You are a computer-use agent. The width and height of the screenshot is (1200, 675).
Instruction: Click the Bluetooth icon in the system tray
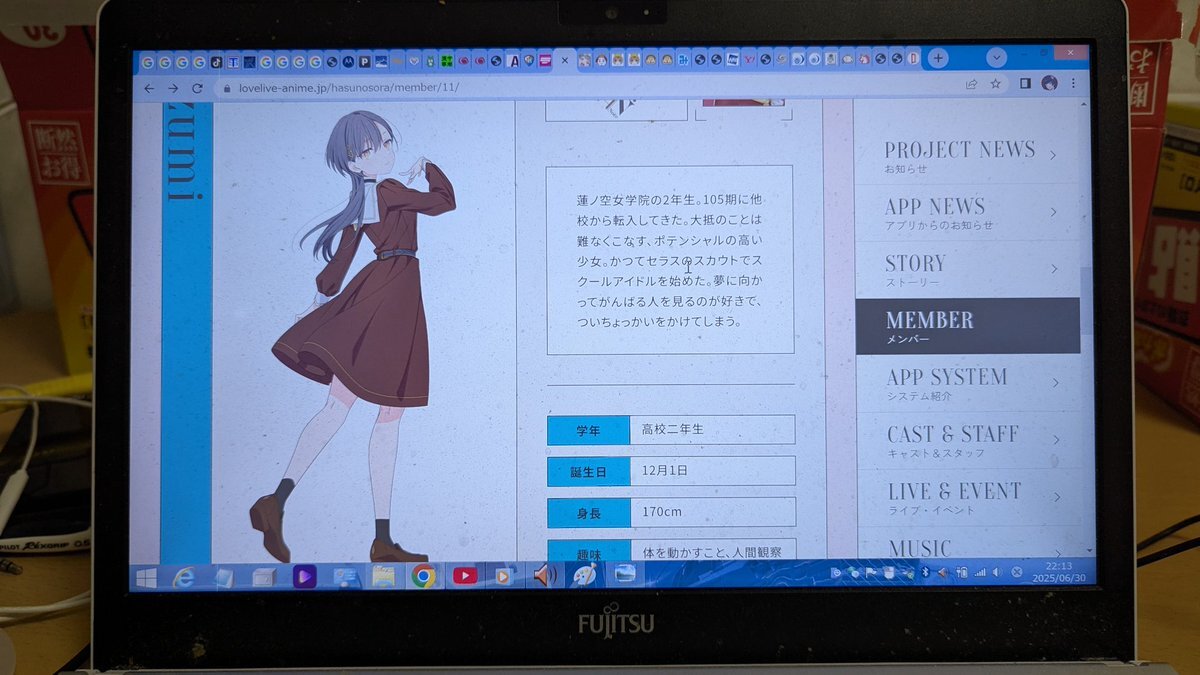click(x=927, y=571)
